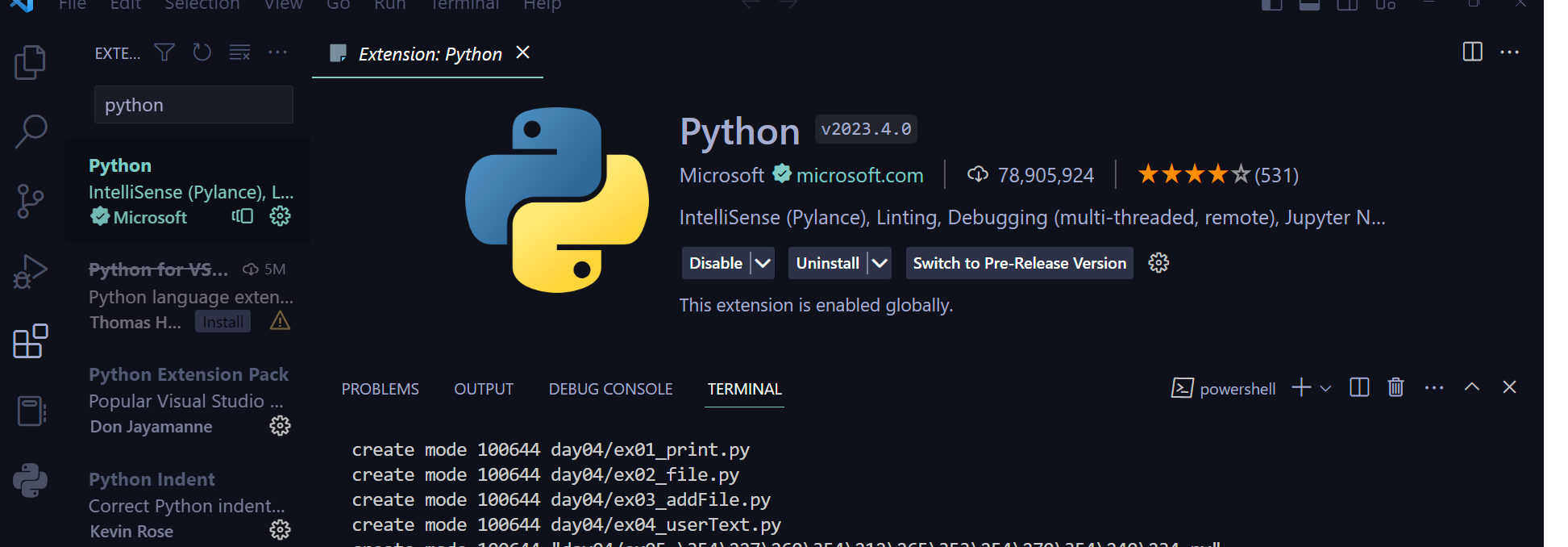This screenshot has width=1568, height=547.
Task: Open terminal panel more actions
Action: [1434, 388]
